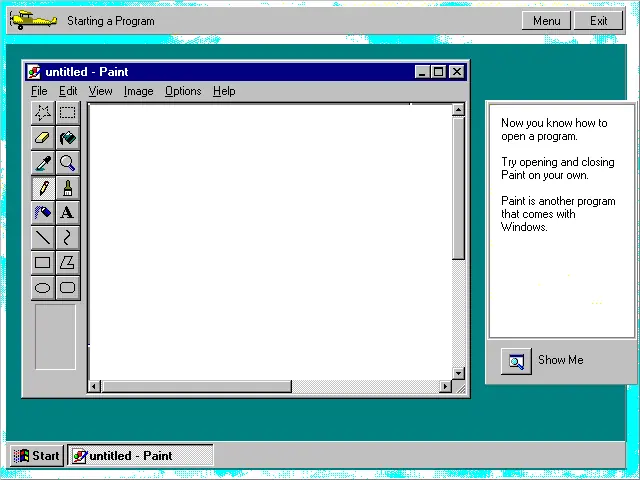Click the horizontal scrollbar left arrow

pos(94,386)
